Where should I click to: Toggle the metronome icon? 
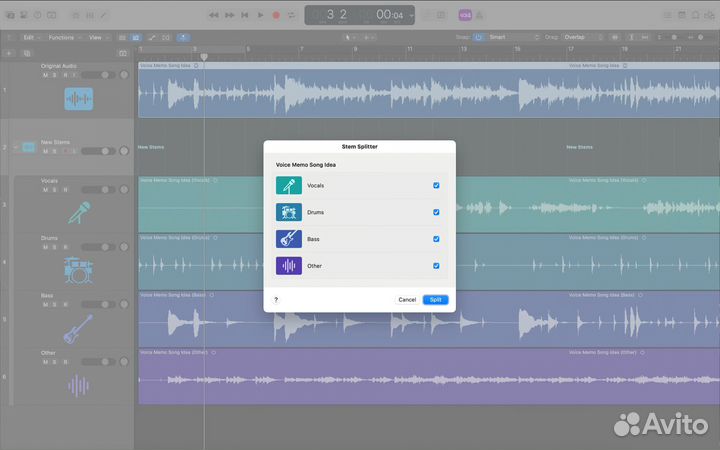[x=480, y=15]
